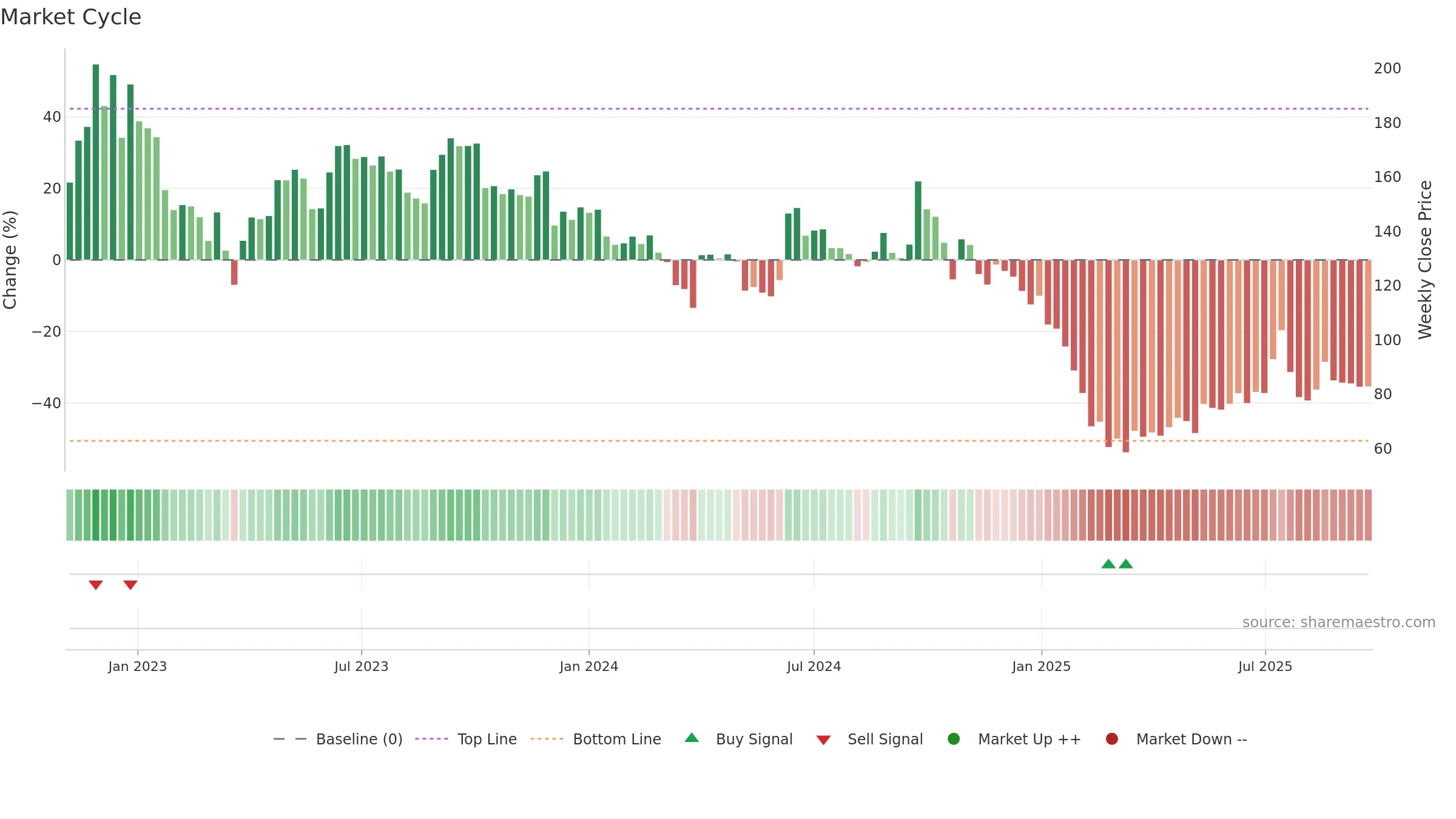
Task: Click the '60' right axis tick label
Action: (1383, 449)
